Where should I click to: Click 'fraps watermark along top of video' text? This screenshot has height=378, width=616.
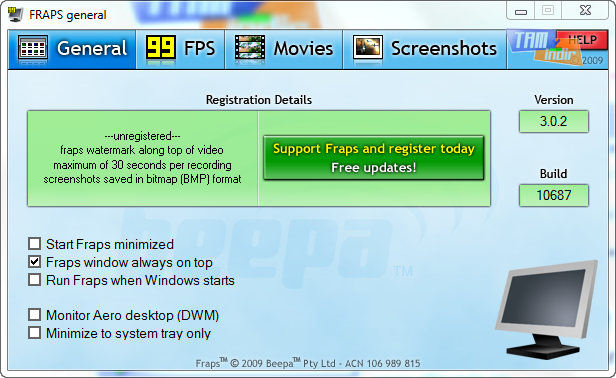click(142, 150)
